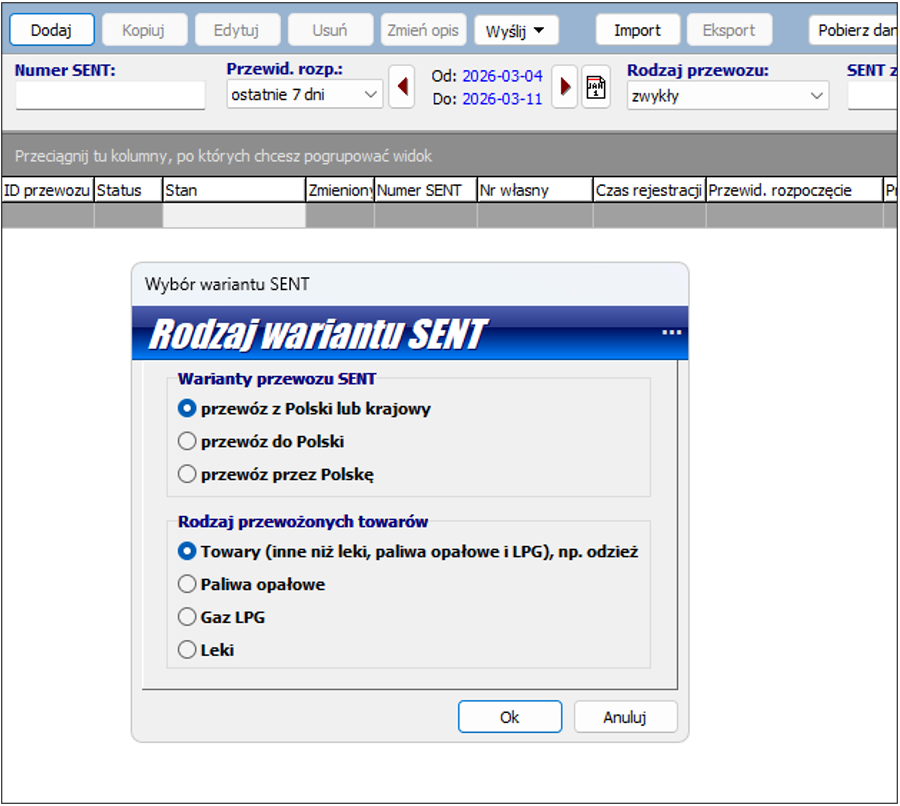Image resolution: width=900 pixels, height=806 pixels.
Task: Confirm dialog with Ok button
Action: (x=510, y=717)
